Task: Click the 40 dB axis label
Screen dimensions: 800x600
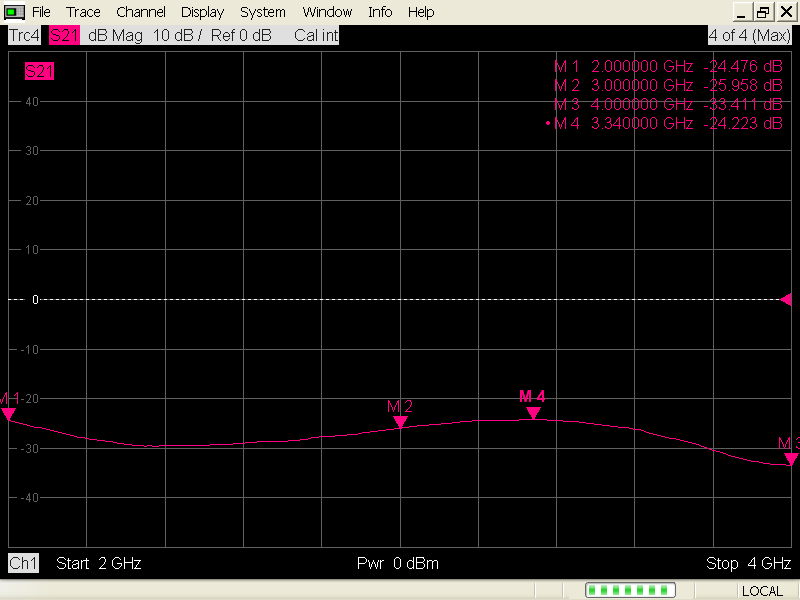Action: coord(32,102)
